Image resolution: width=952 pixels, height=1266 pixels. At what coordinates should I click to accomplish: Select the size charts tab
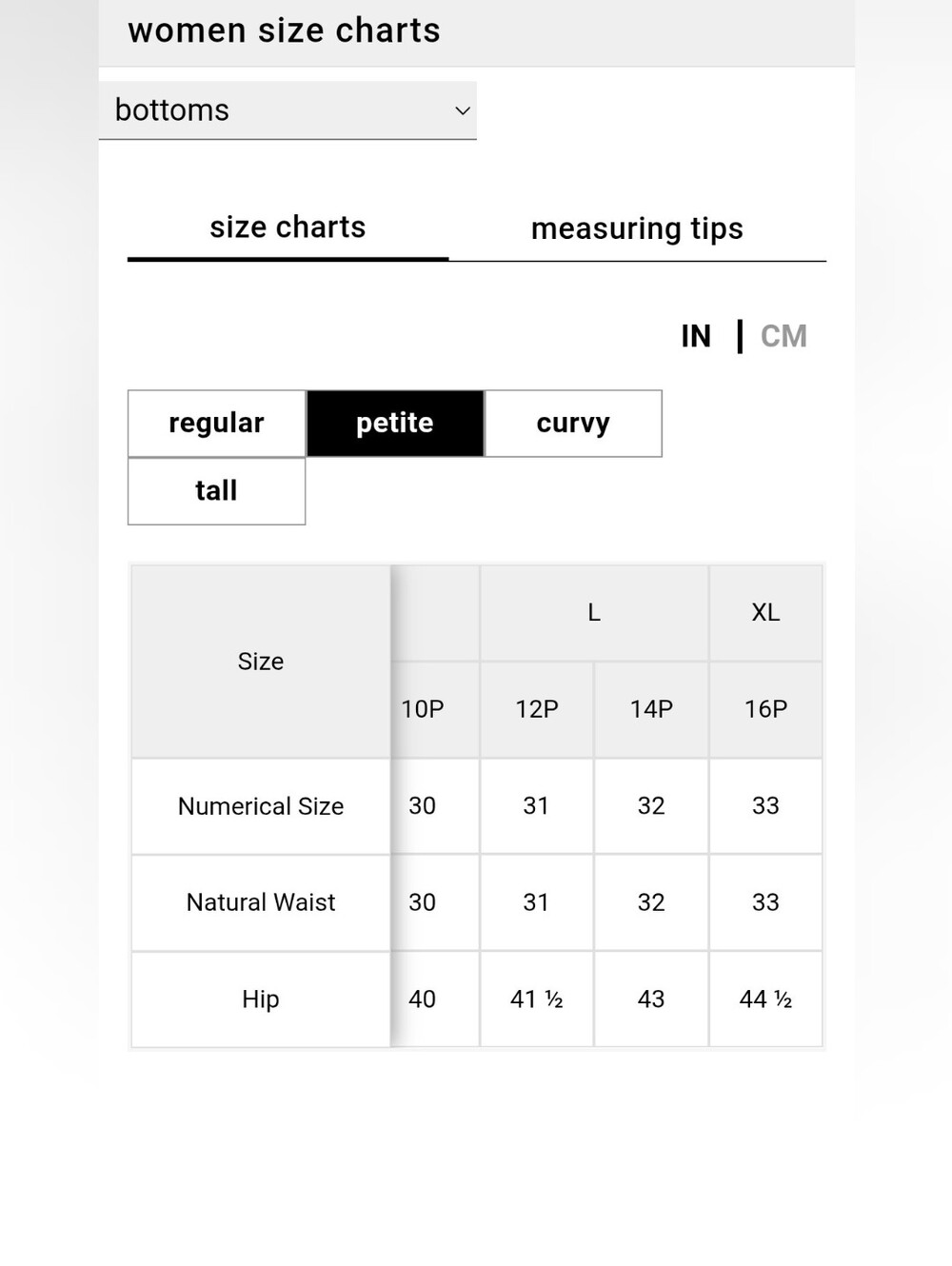pos(288,227)
